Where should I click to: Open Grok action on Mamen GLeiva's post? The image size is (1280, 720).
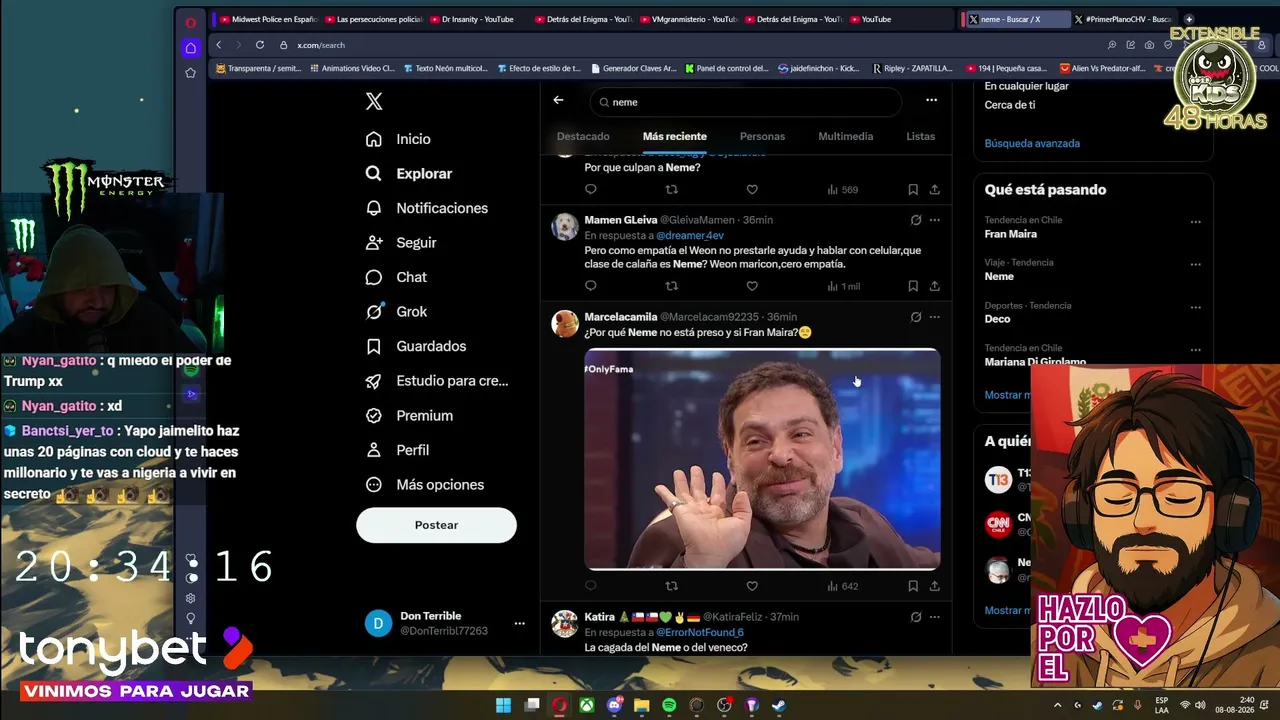[916, 220]
